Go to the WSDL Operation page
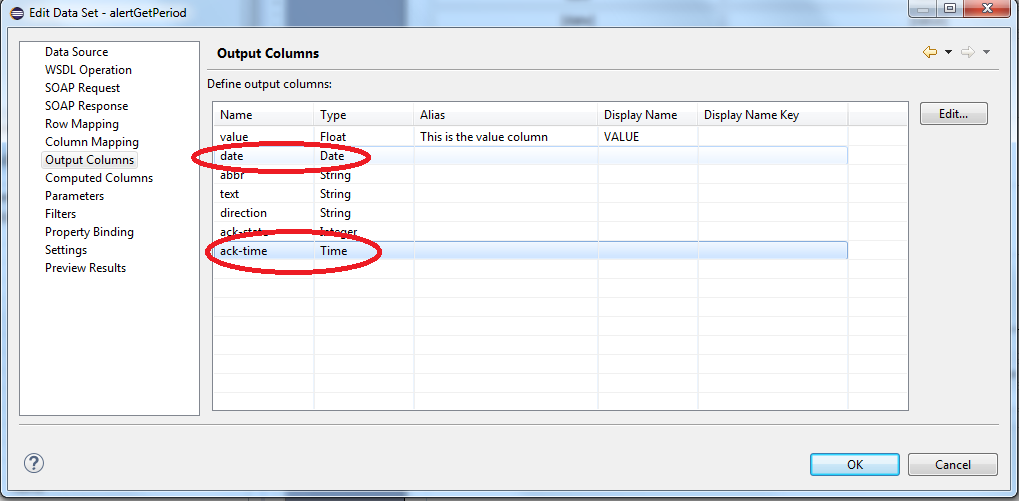 [x=88, y=70]
